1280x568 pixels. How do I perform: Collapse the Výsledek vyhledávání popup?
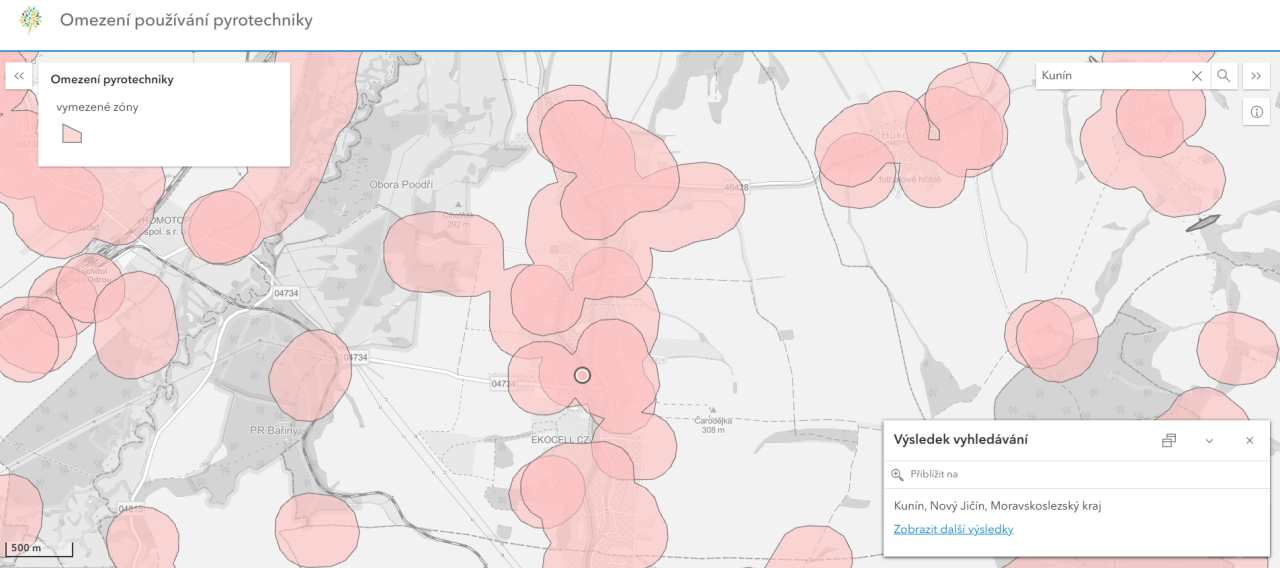(x=1209, y=440)
